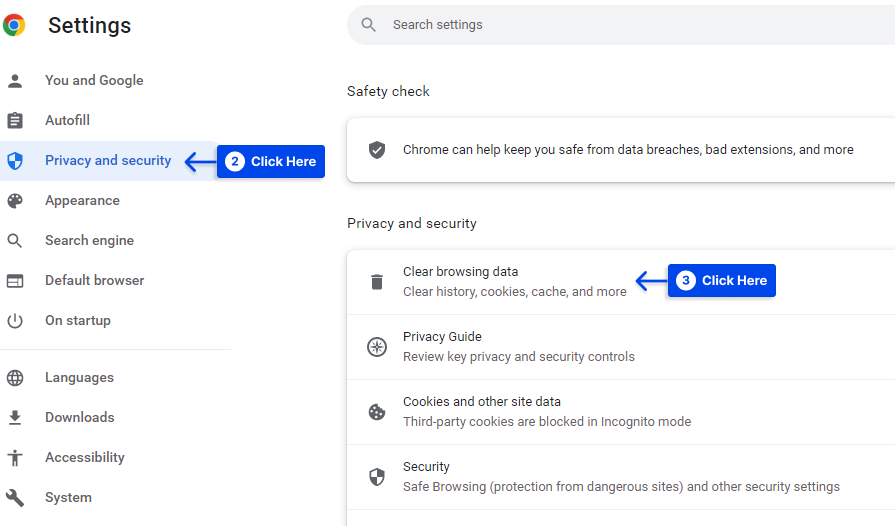Viewport: 895px width, 526px height.
Task: Click the Accessibility figure icon
Action: (15, 458)
